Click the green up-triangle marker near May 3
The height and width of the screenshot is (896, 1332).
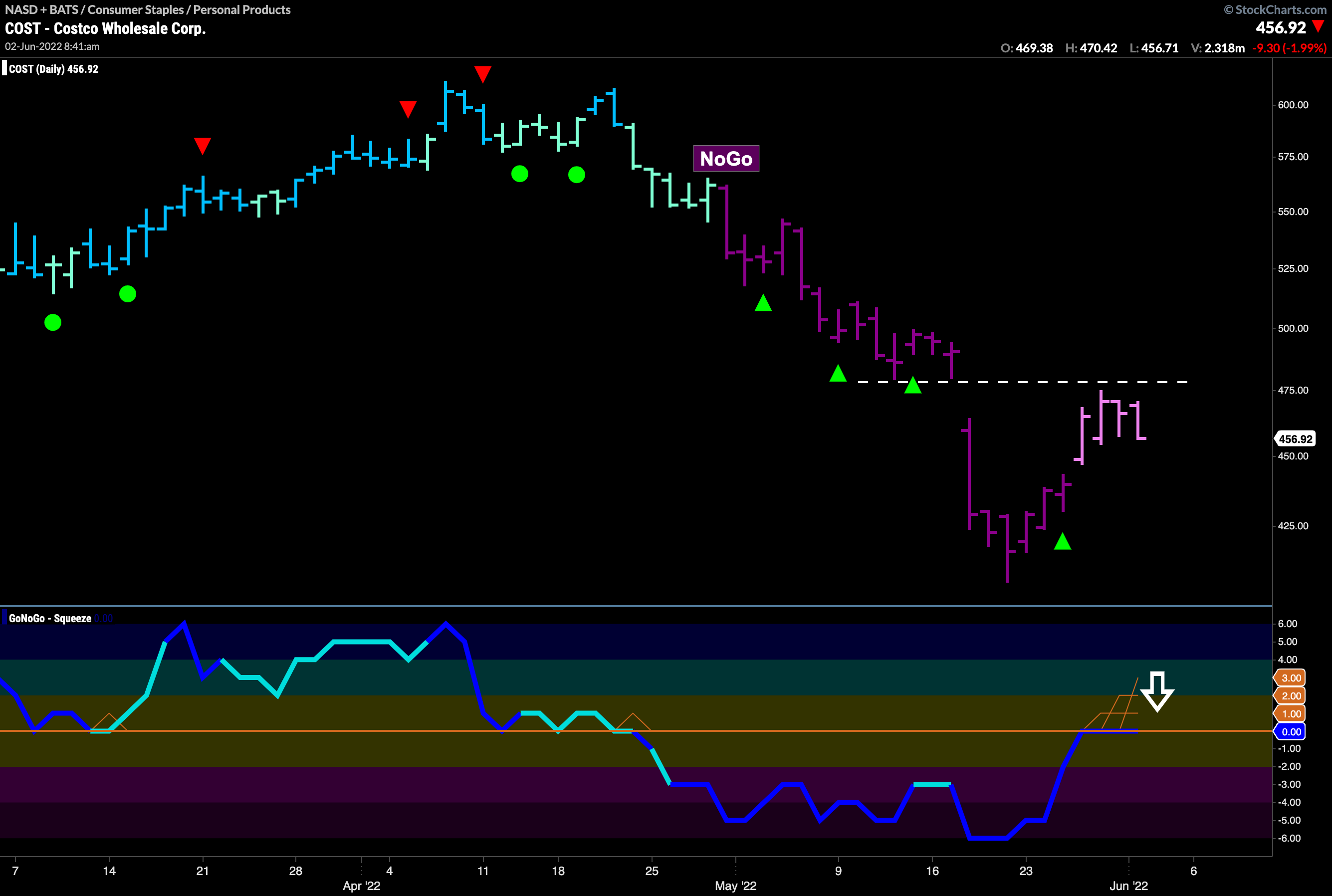[x=763, y=303]
